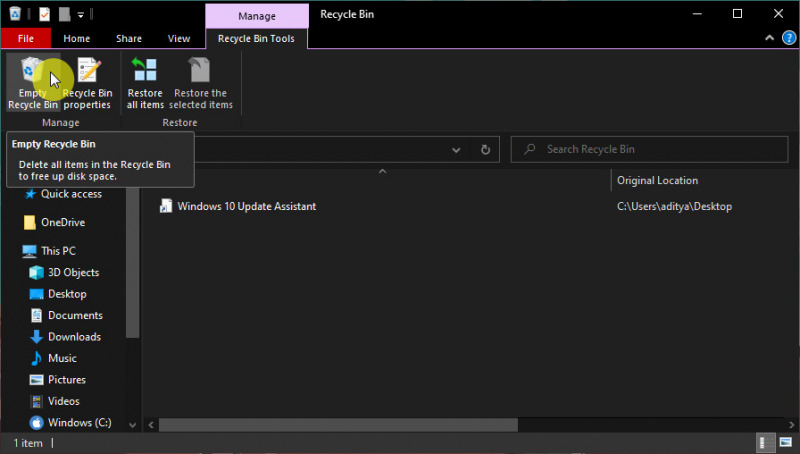Viewport: 800px width, 454px height.
Task: Select the Windows 10 Update Assistant file
Action: (x=246, y=207)
